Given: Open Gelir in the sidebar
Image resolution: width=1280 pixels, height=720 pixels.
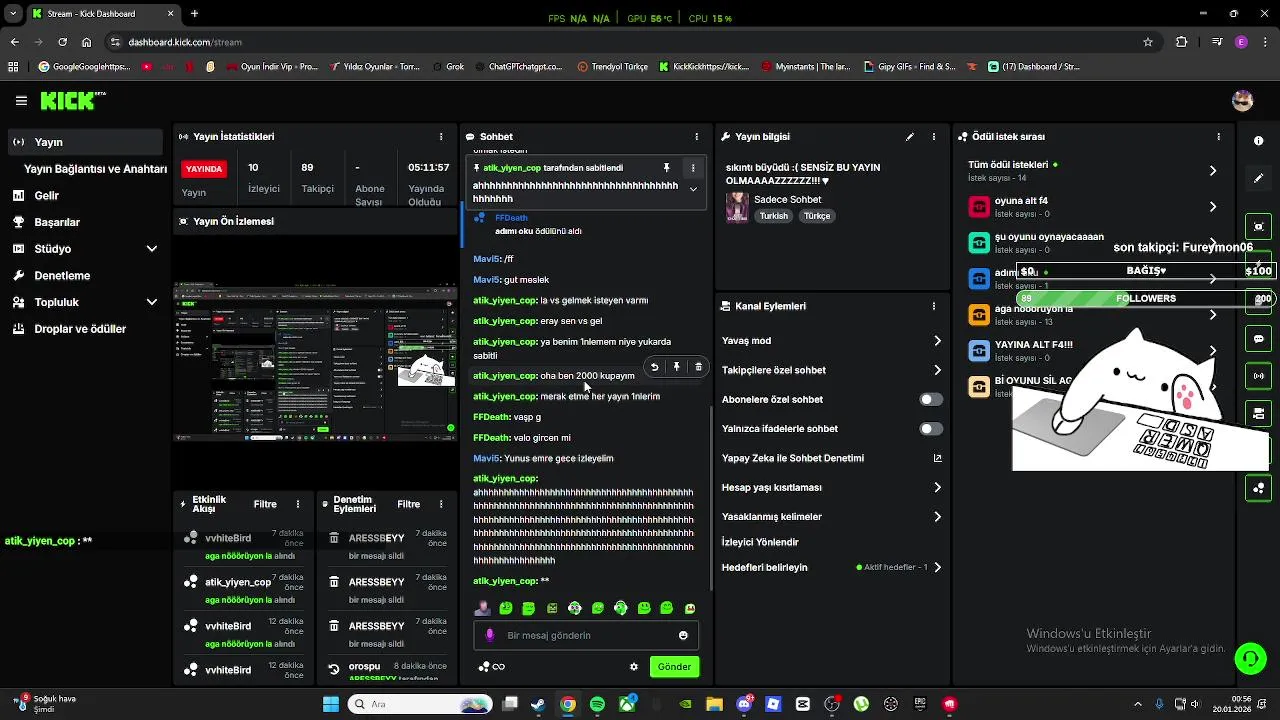Looking at the screenshot, I should (85, 196).
